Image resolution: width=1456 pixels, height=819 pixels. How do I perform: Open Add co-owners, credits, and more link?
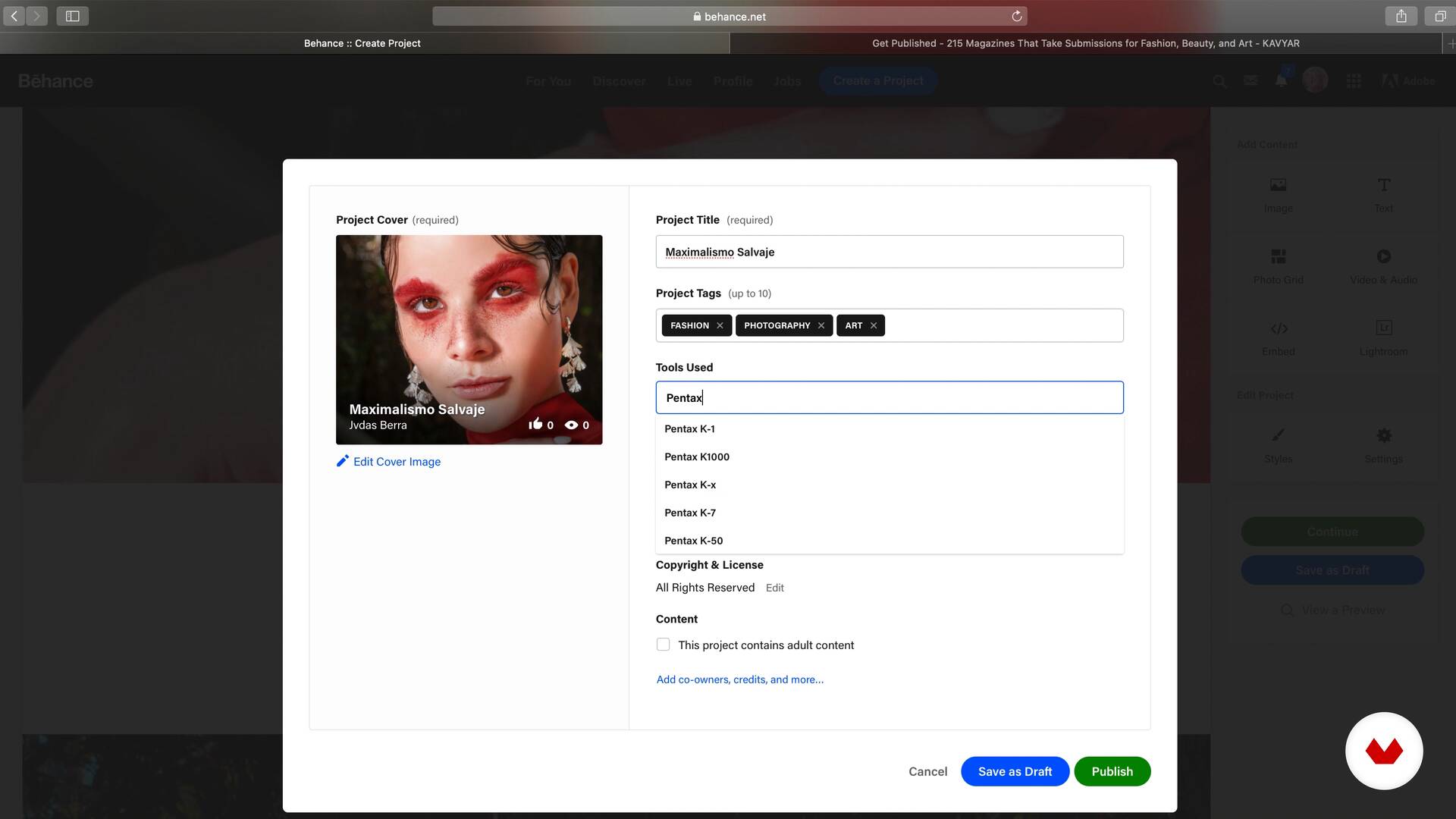click(739, 679)
